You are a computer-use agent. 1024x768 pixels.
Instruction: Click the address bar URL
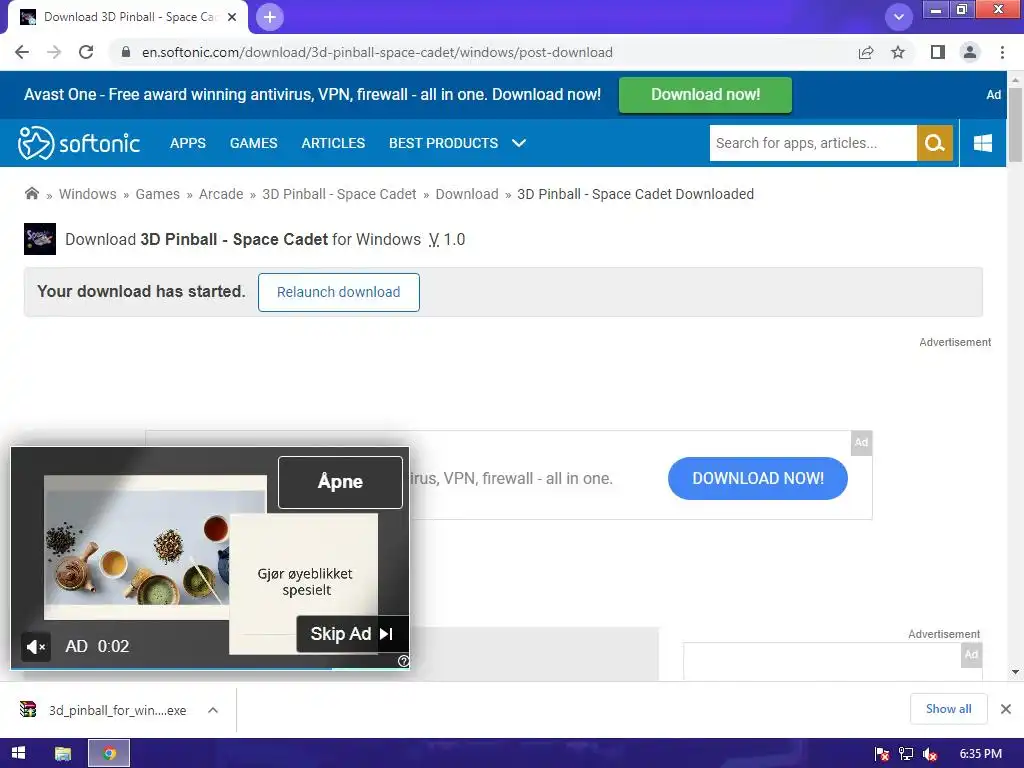coord(377,52)
